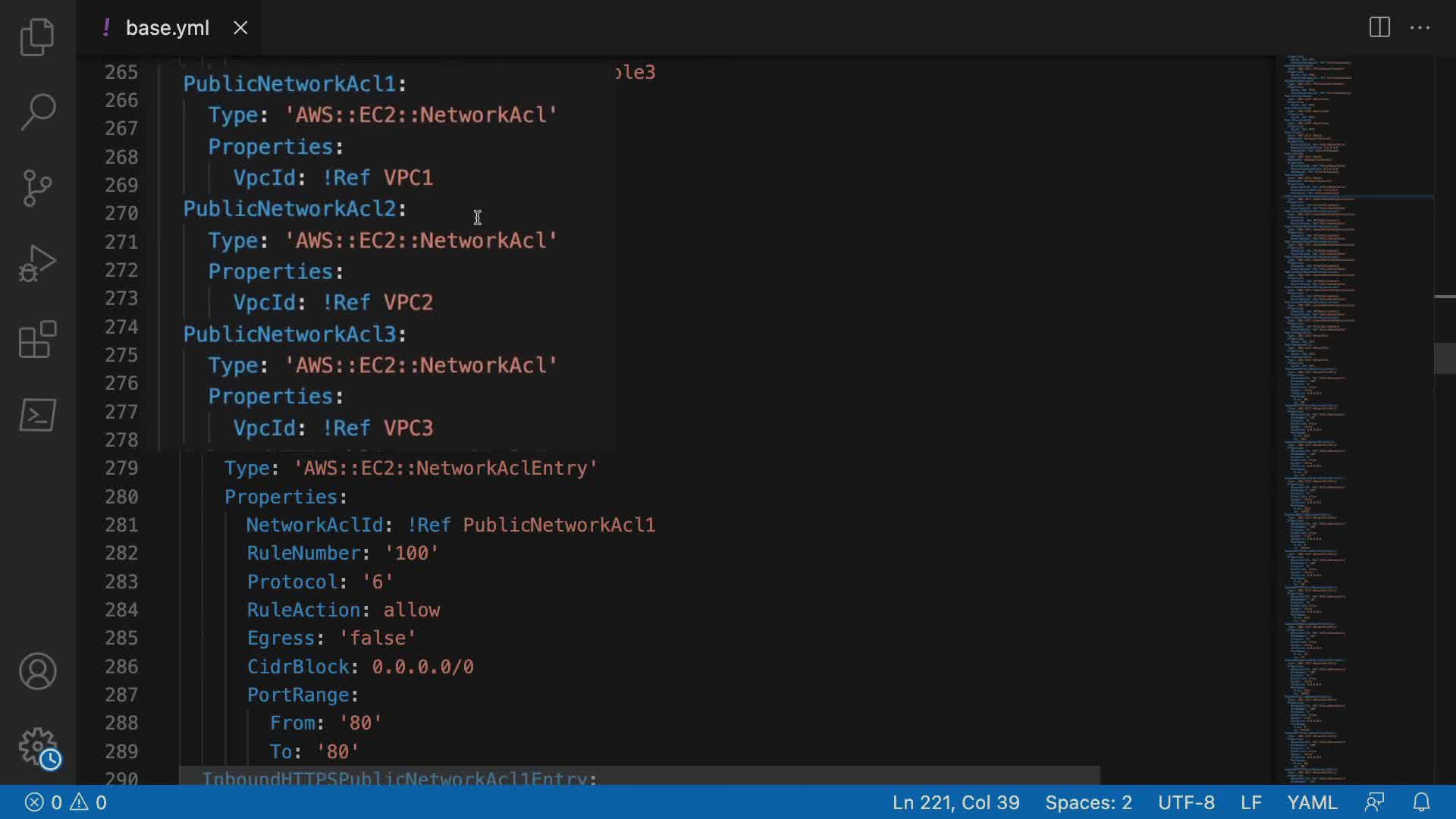Open the YAML language mode selector
The width and height of the screenshot is (1456, 819).
point(1312,802)
